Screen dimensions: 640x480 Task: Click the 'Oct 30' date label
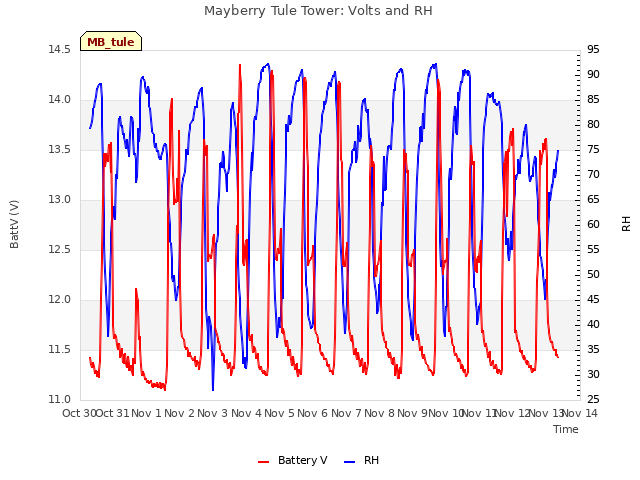tap(79, 413)
